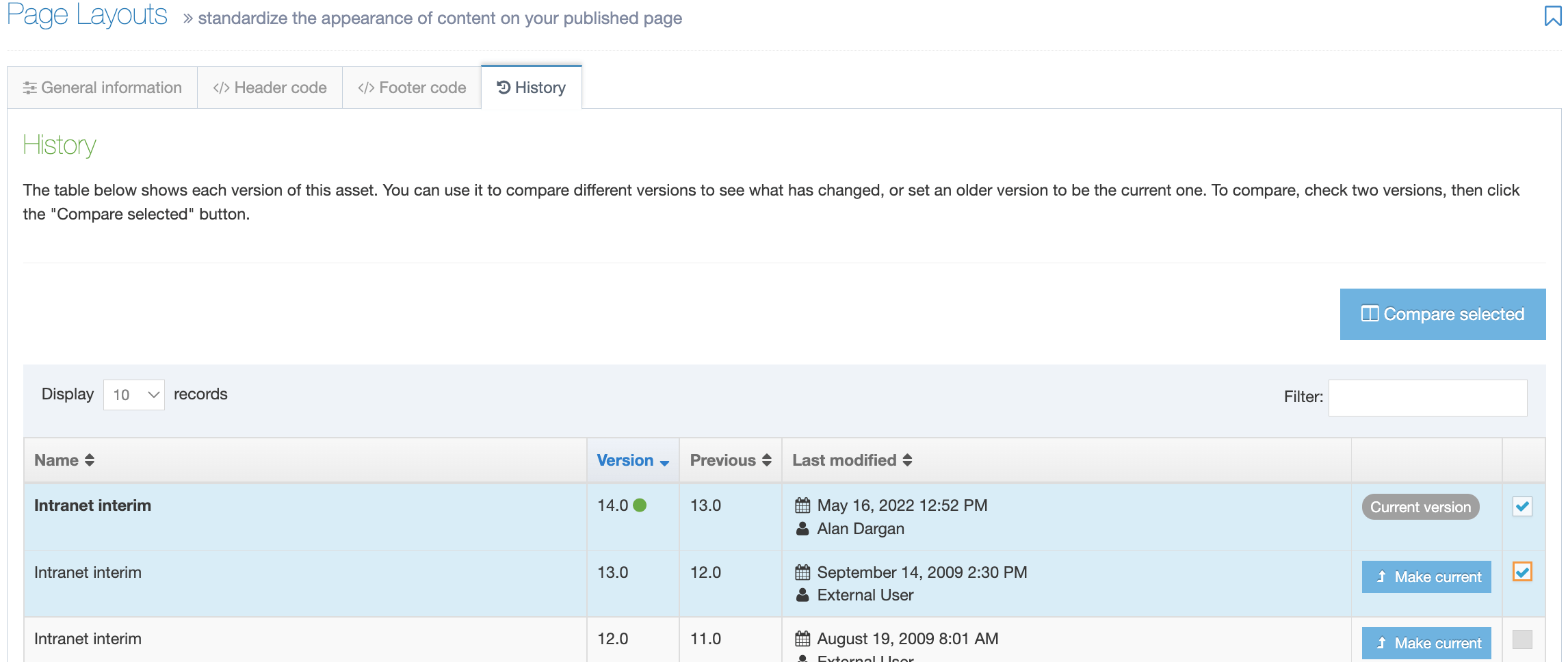This screenshot has width=1568, height=662.
Task: Make version 13.0 the current version
Action: coord(1426,577)
